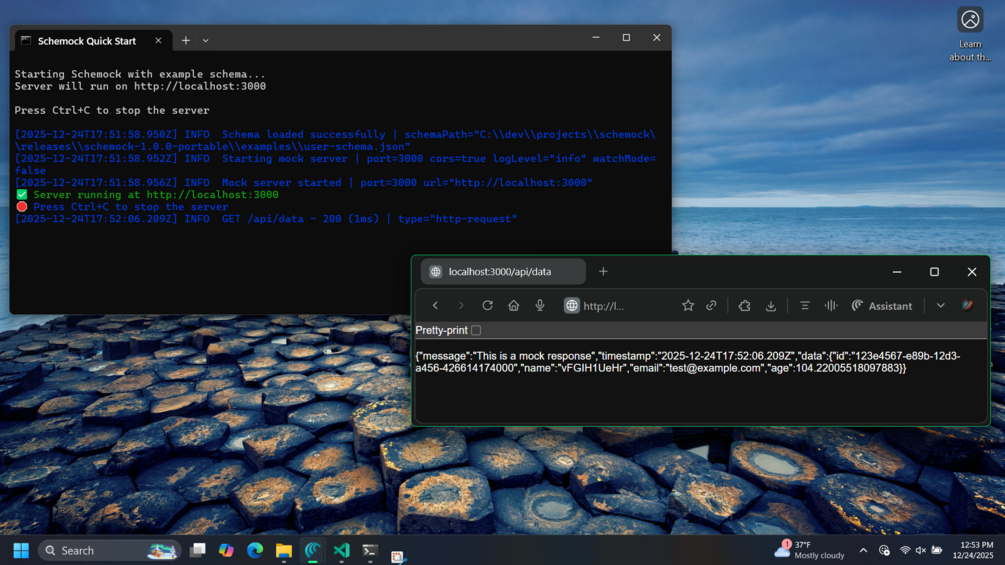Image resolution: width=1005 pixels, height=565 pixels.
Task: Open Microsoft Edge from the taskbar
Action: [x=255, y=550]
